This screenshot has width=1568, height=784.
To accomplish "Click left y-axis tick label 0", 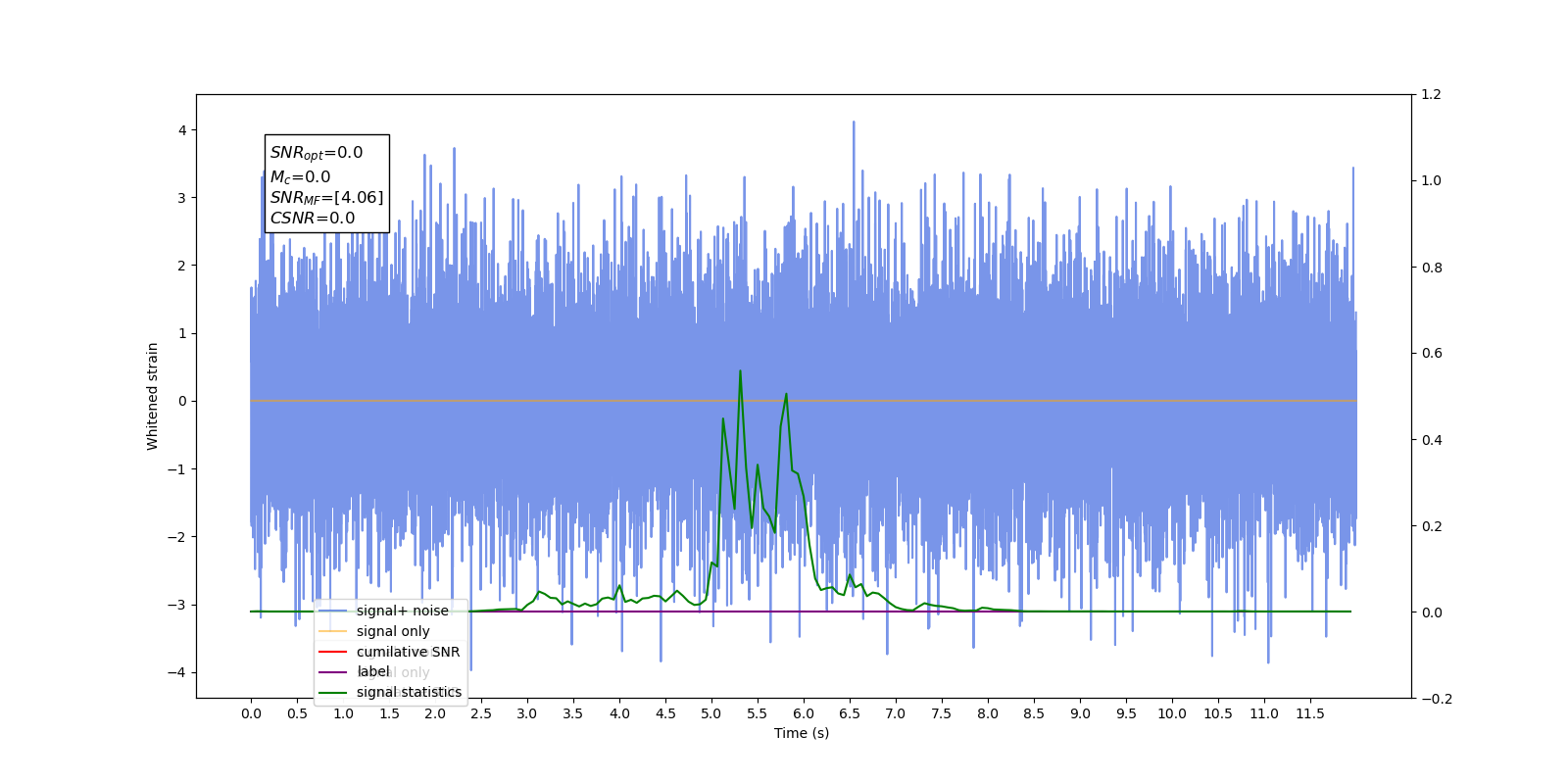I will click(x=182, y=401).
